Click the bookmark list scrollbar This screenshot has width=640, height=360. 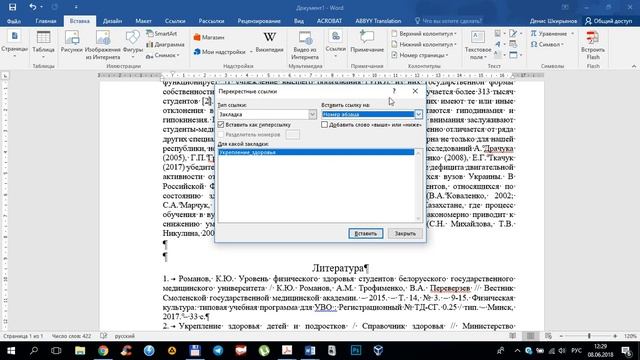[418, 185]
